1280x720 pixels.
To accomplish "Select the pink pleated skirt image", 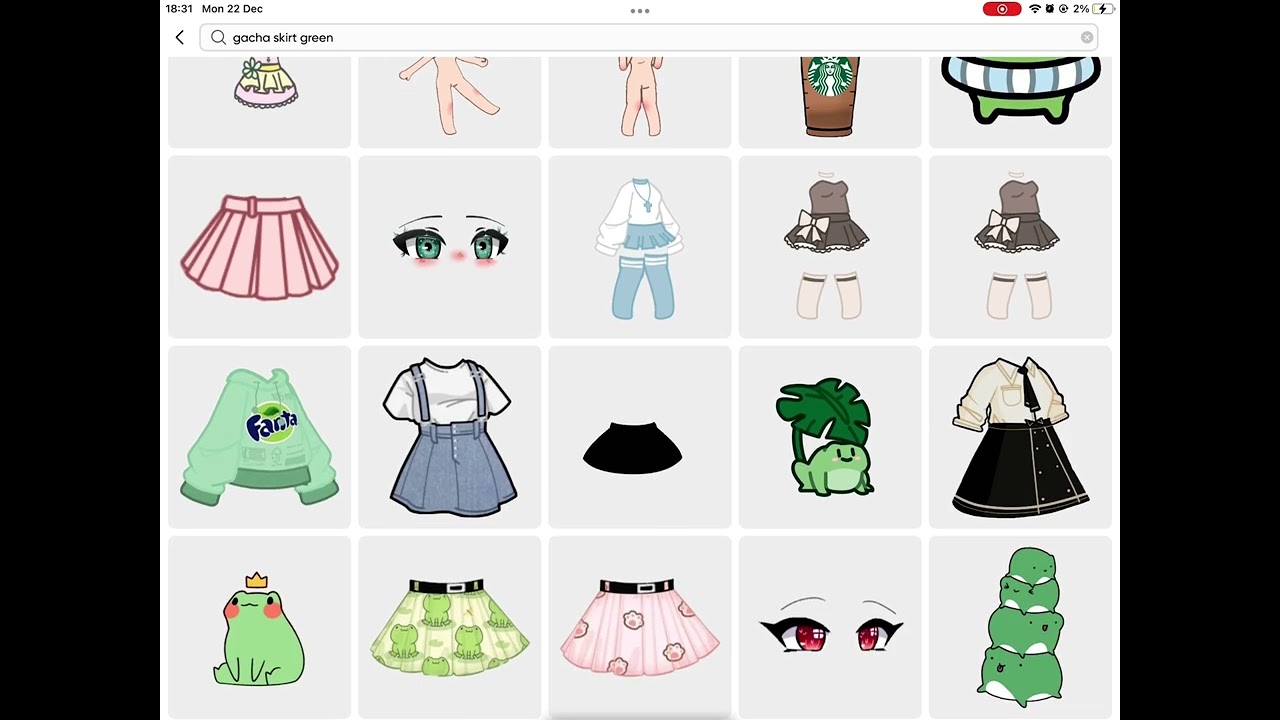I will point(259,247).
